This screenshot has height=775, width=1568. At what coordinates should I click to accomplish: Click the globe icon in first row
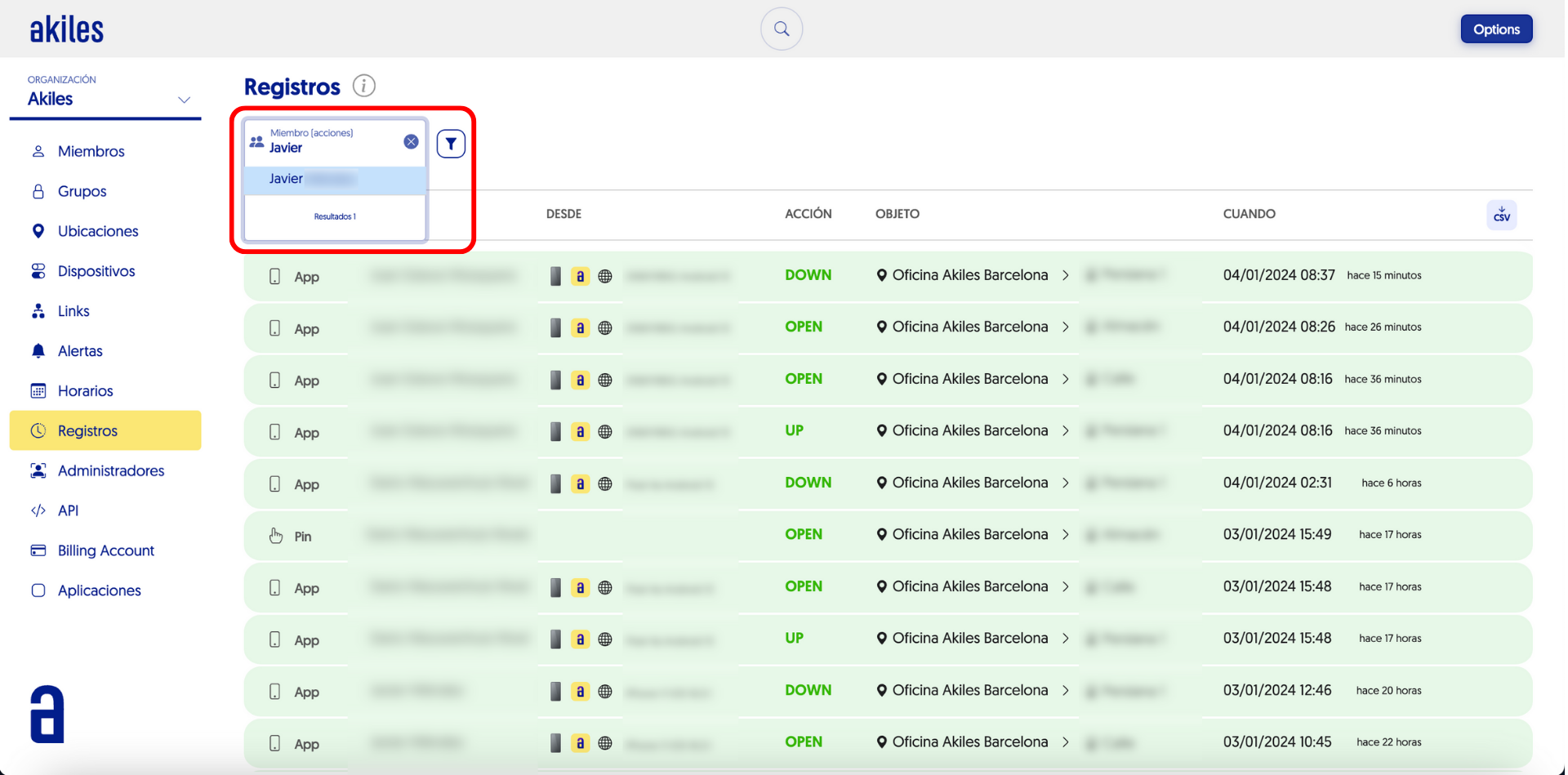click(x=605, y=276)
